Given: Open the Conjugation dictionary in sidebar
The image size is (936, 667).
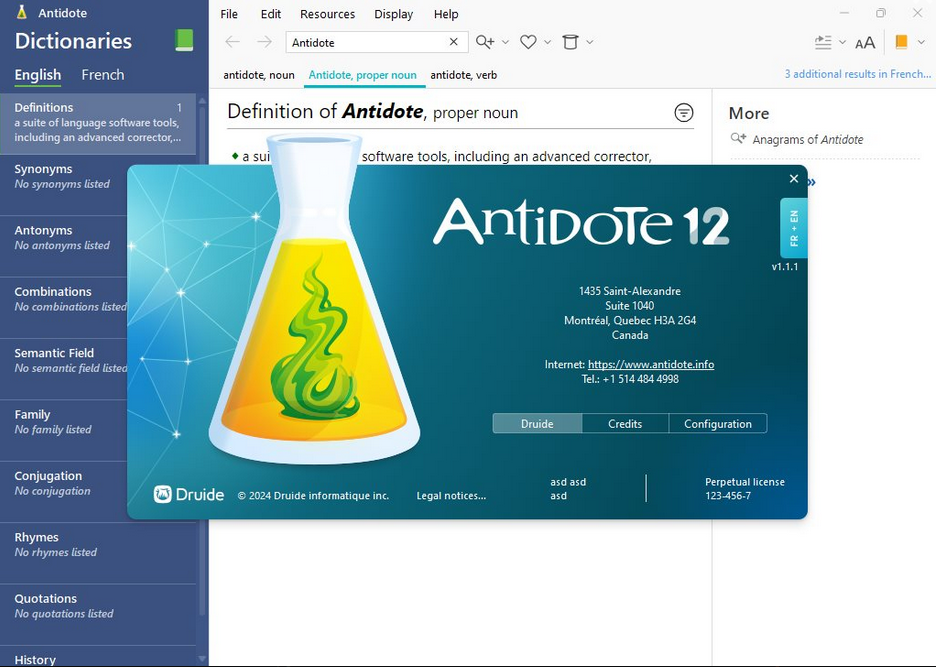Looking at the screenshot, I should click(x=64, y=492).
